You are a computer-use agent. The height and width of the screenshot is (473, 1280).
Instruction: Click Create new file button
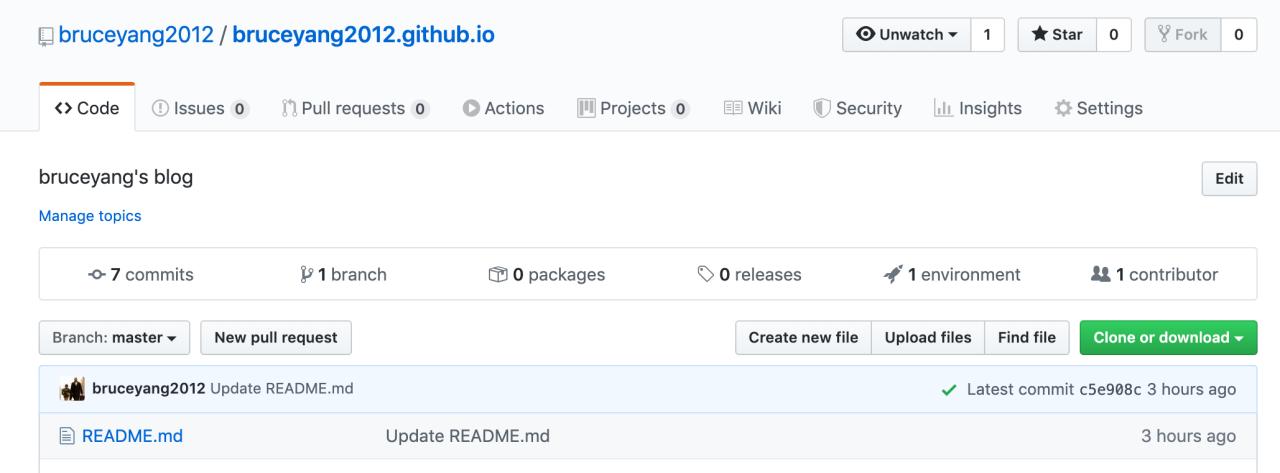tap(804, 337)
